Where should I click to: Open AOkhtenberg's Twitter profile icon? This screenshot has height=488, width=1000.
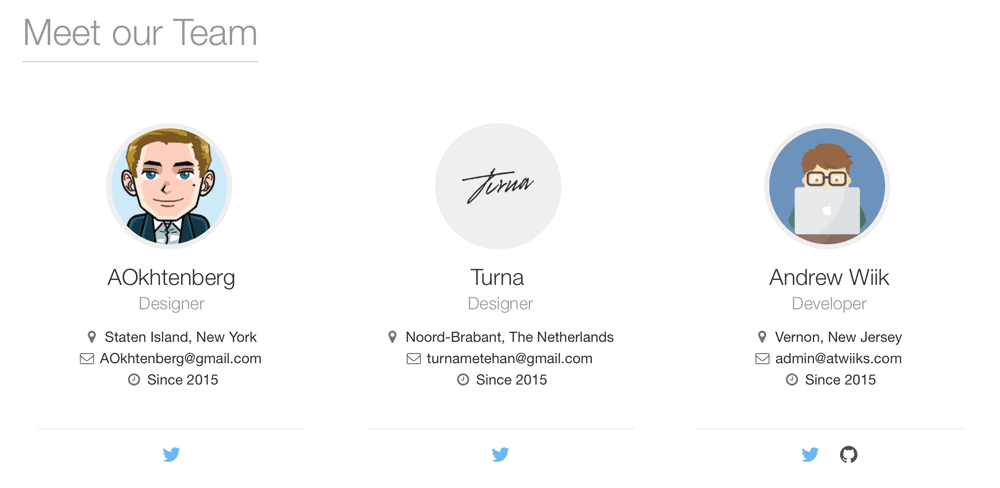click(171, 455)
